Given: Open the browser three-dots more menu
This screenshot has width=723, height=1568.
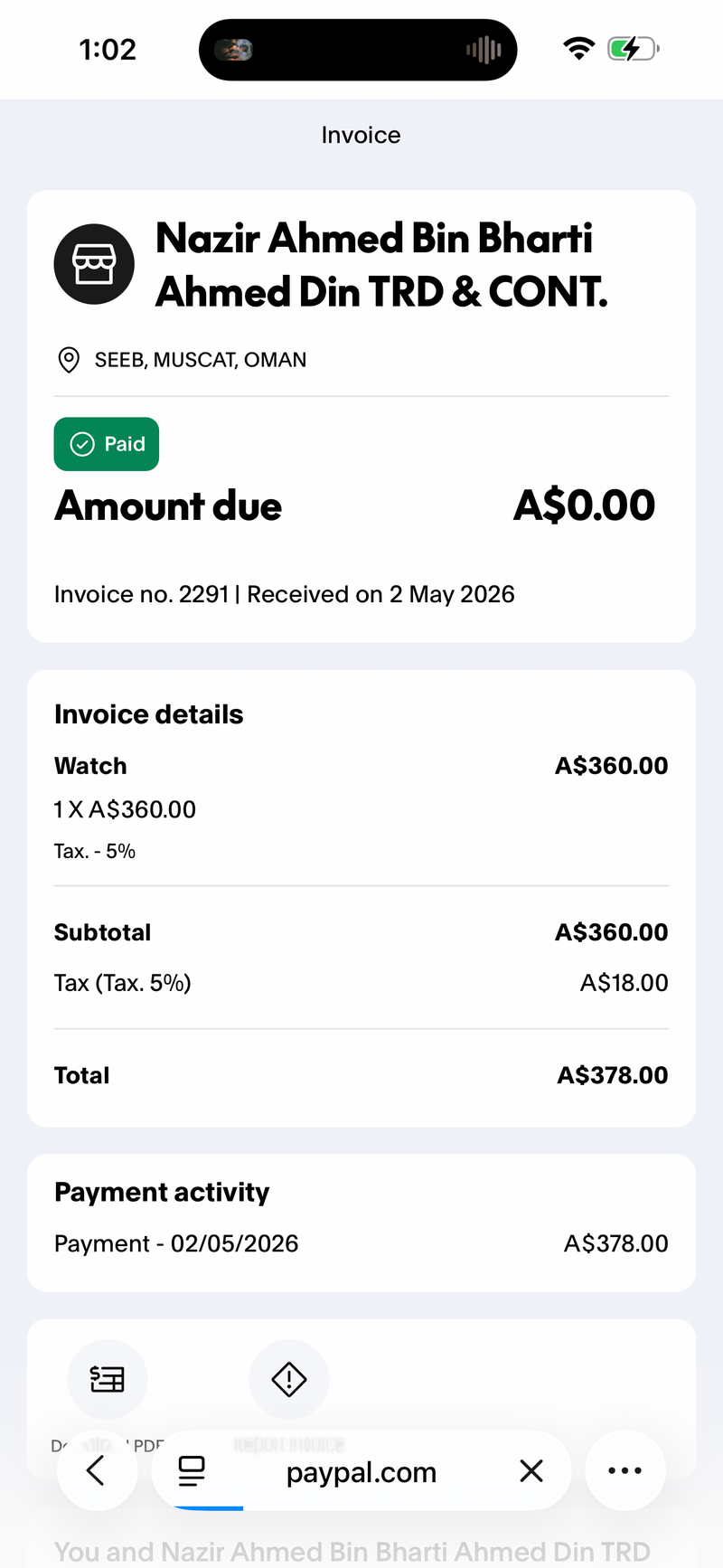Looking at the screenshot, I should (x=625, y=1471).
